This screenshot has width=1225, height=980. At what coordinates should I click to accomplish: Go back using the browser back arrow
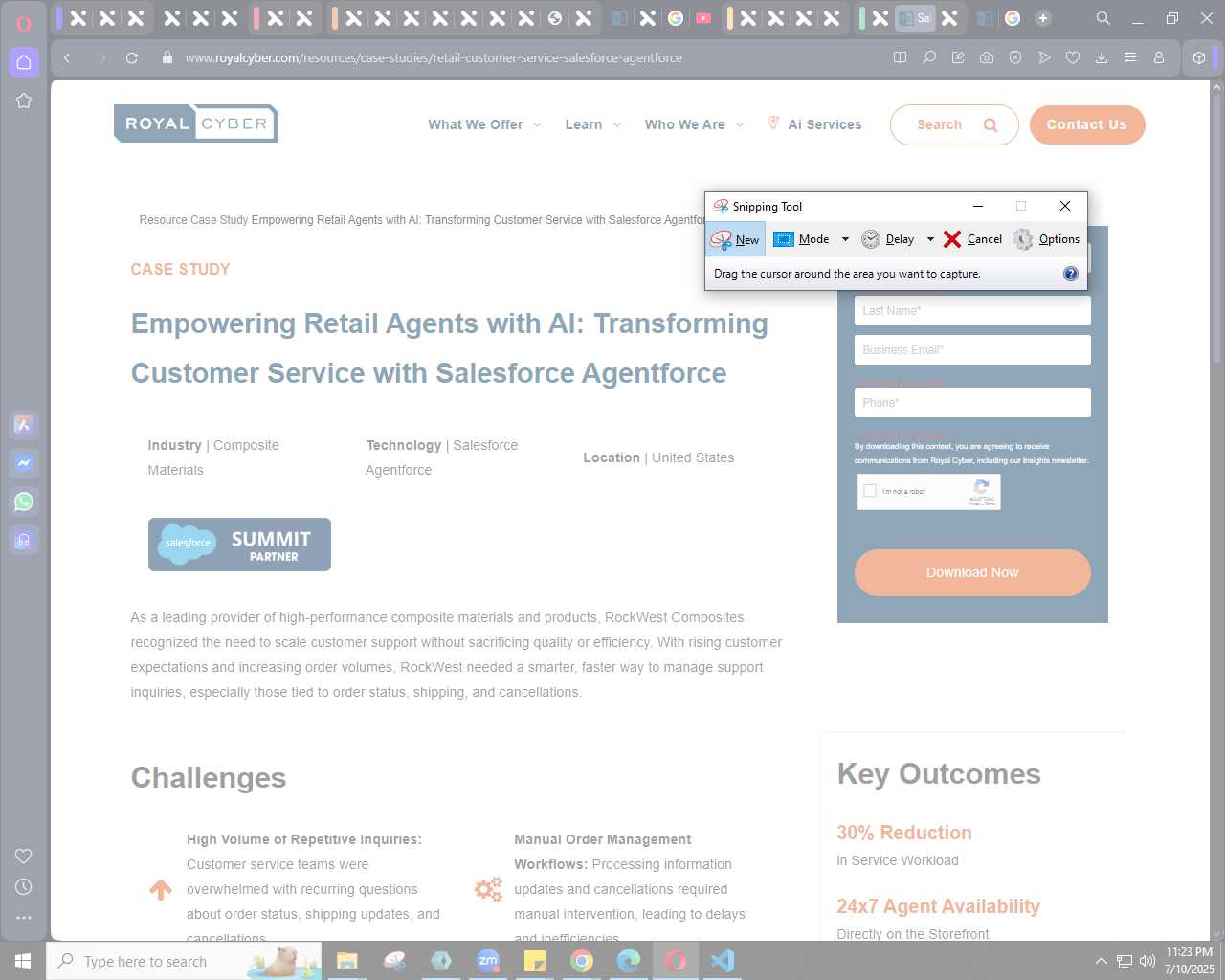[67, 57]
